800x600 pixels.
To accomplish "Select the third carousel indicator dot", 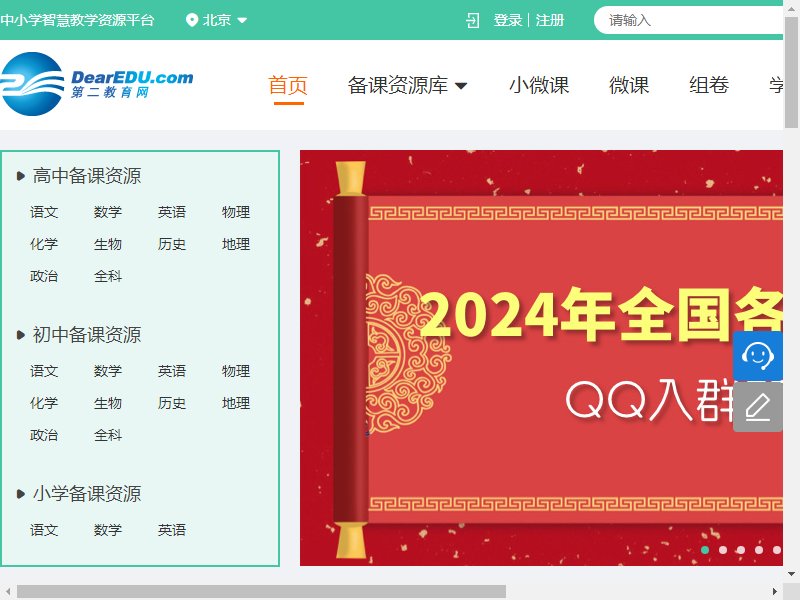I will (741, 550).
